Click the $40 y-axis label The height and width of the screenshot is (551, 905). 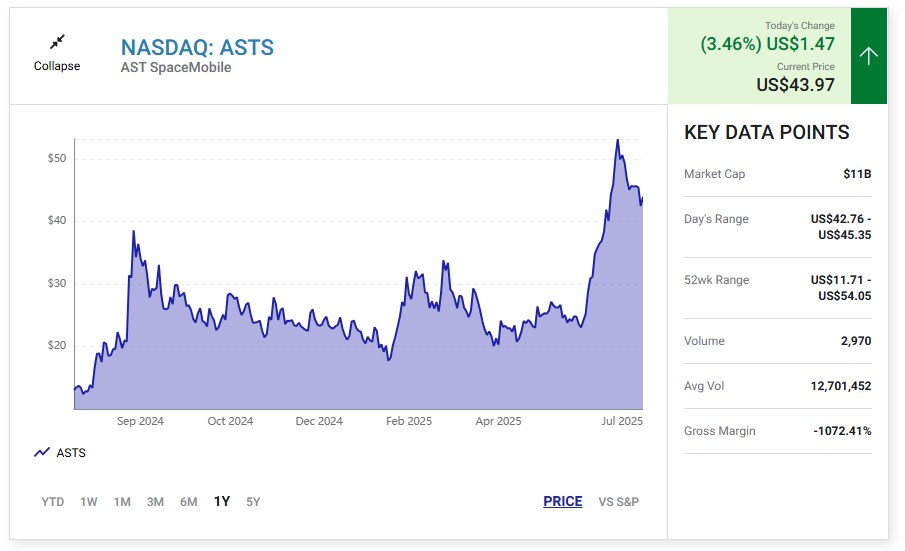tap(57, 220)
